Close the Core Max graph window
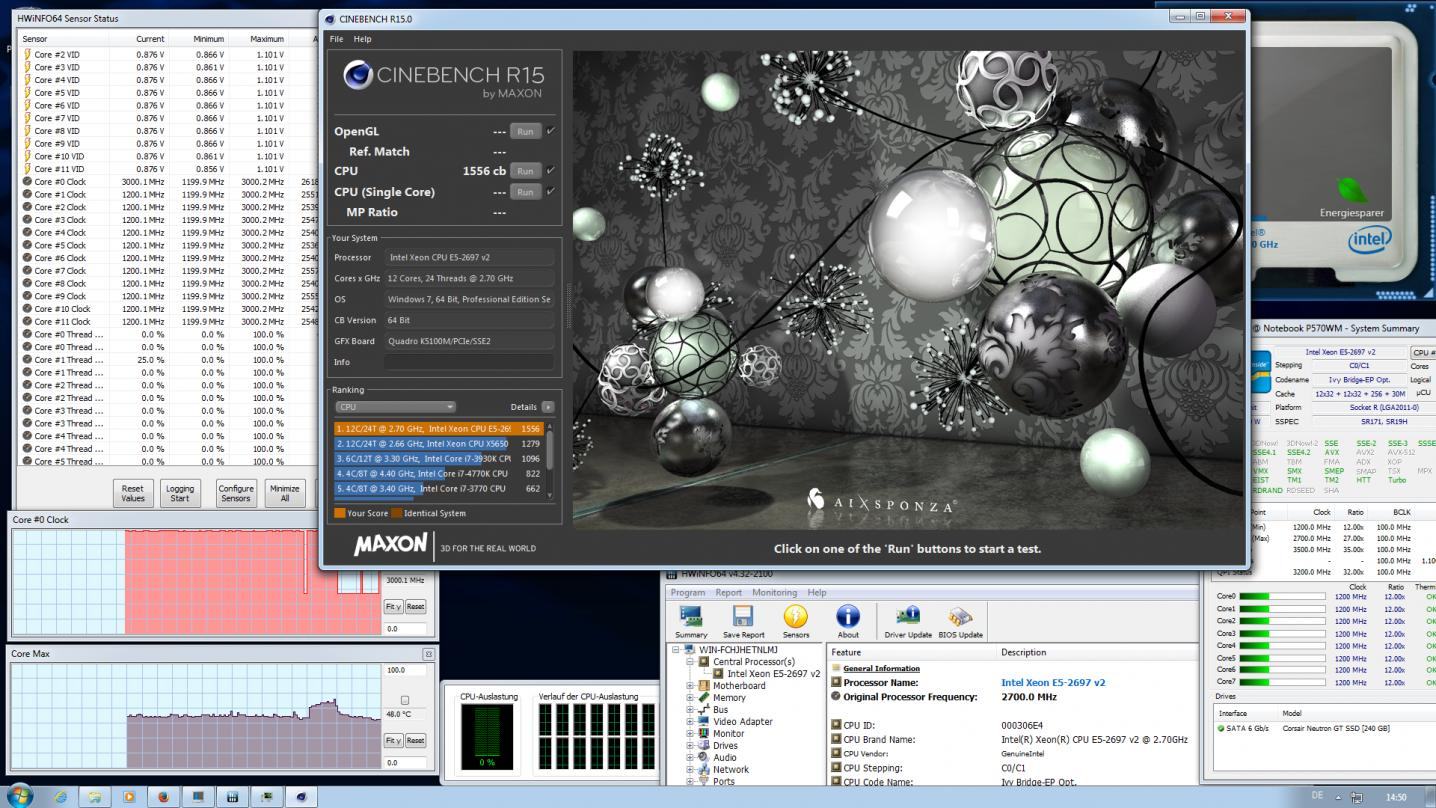The image size is (1436, 808). pyautogui.click(x=429, y=654)
